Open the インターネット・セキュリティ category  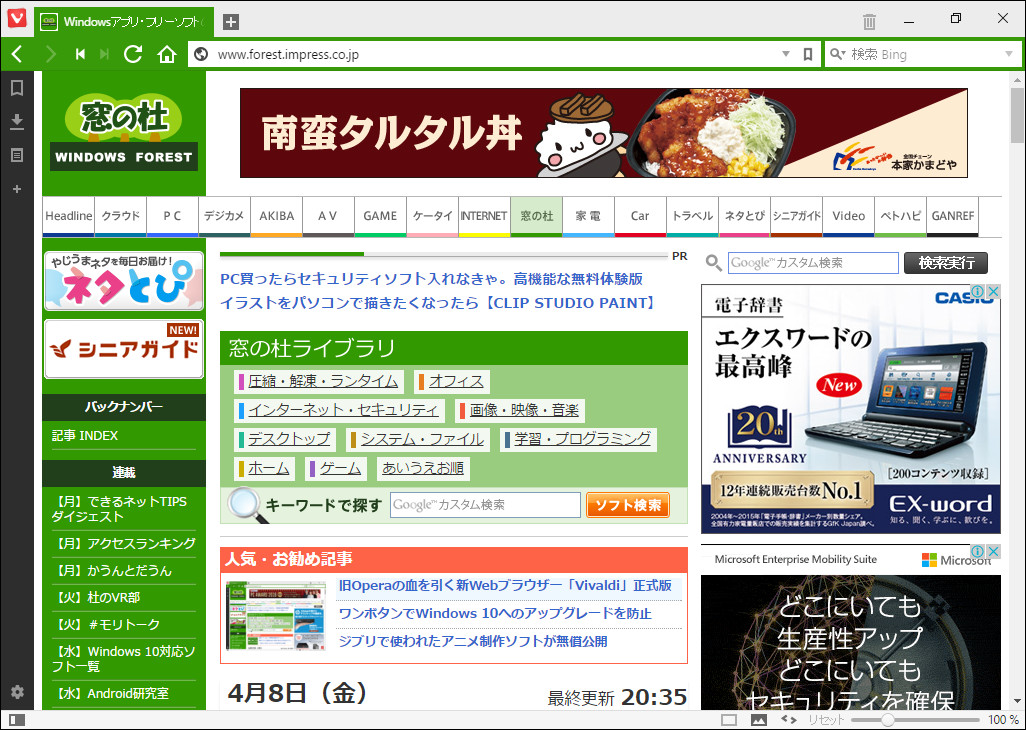(x=340, y=410)
